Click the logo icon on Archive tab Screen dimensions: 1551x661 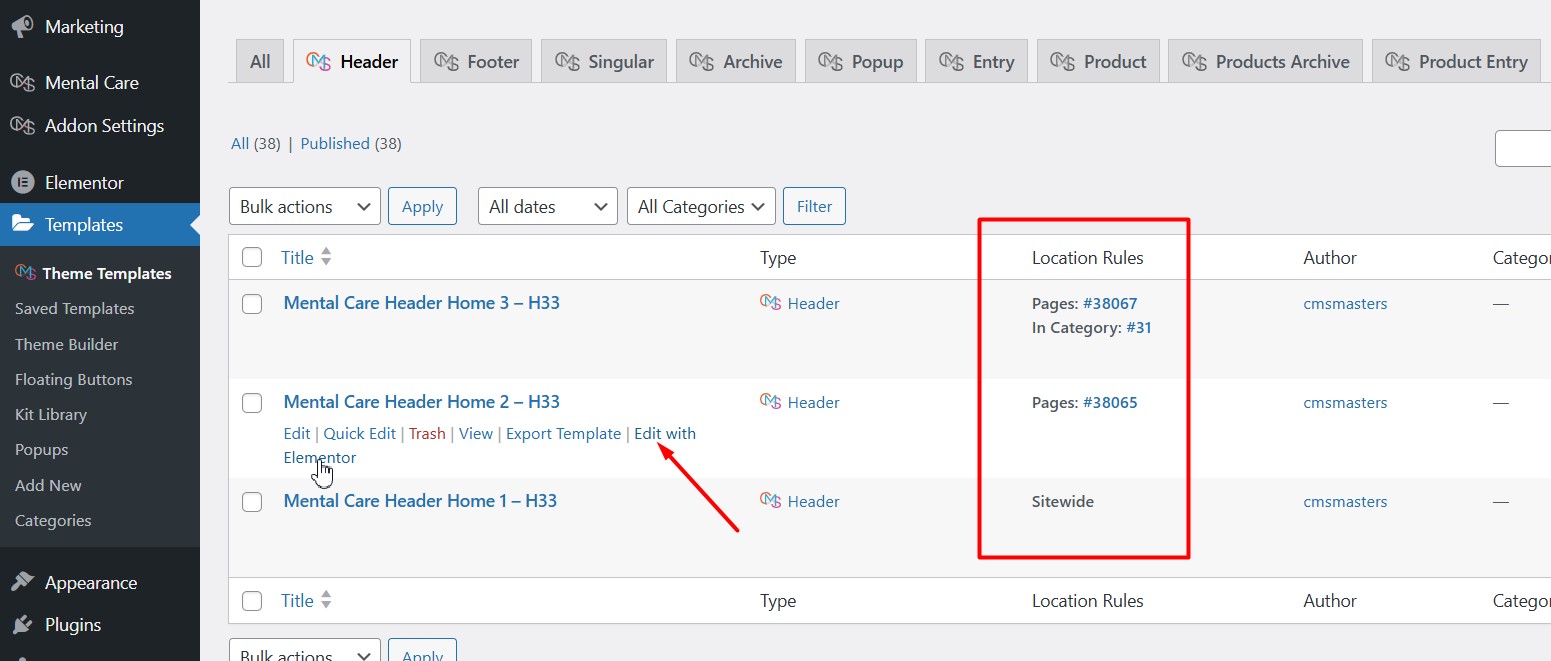pyautogui.click(x=702, y=62)
